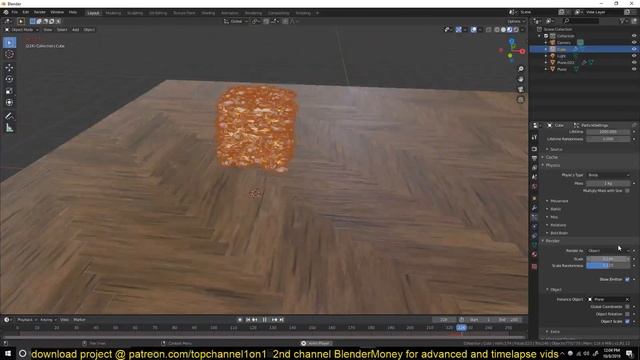Open the Physics Type dropdown
The height and width of the screenshot is (360, 640).
(608, 175)
